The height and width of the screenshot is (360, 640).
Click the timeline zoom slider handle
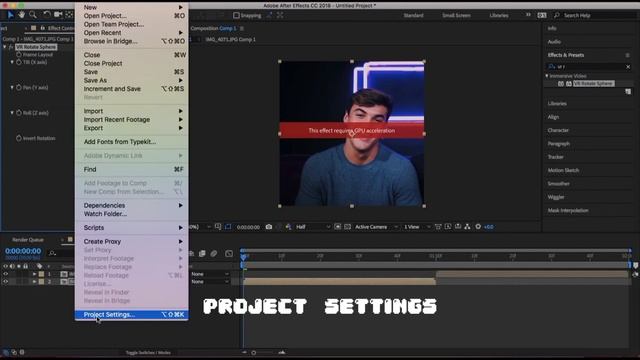(253, 353)
